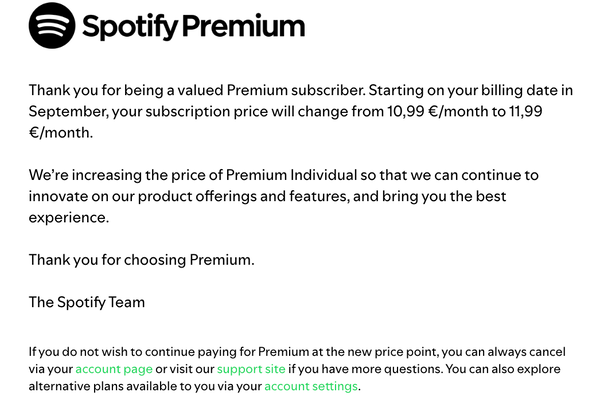Click the word "cancel" in the footer note
Screen dimensions: 600x400
pyautogui.click(x=546, y=352)
